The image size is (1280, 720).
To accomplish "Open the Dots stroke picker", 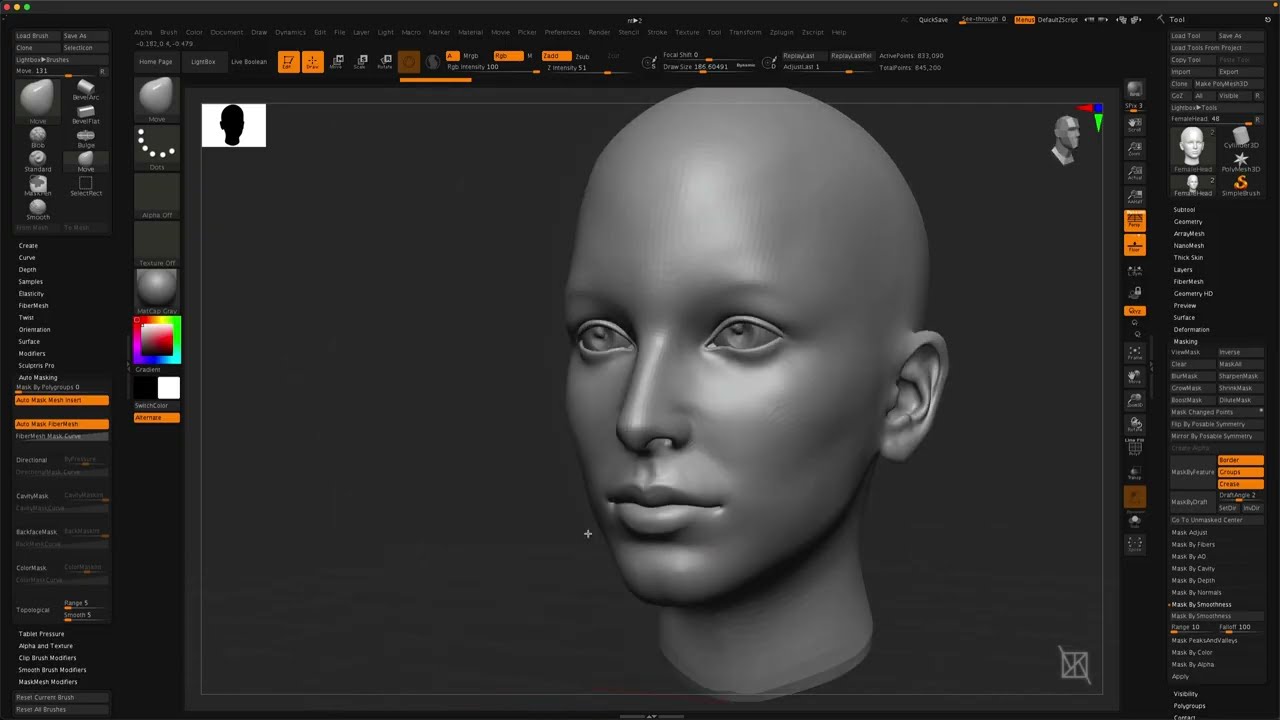I will tap(157, 148).
